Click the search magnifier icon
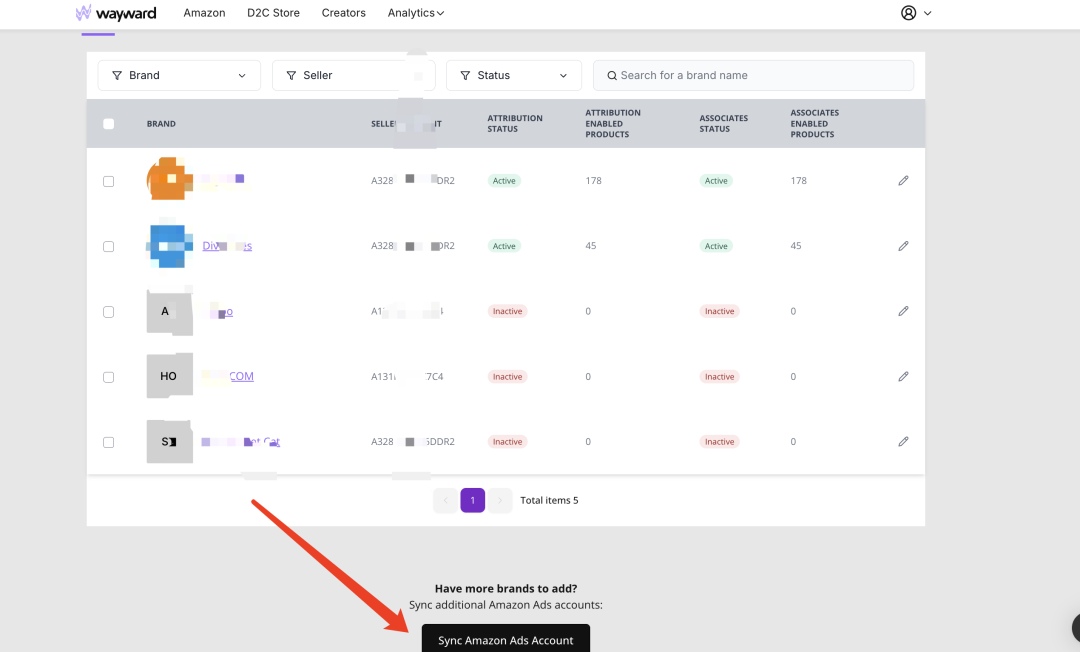The height and width of the screenshot is (652, 1080). (612, 76)
